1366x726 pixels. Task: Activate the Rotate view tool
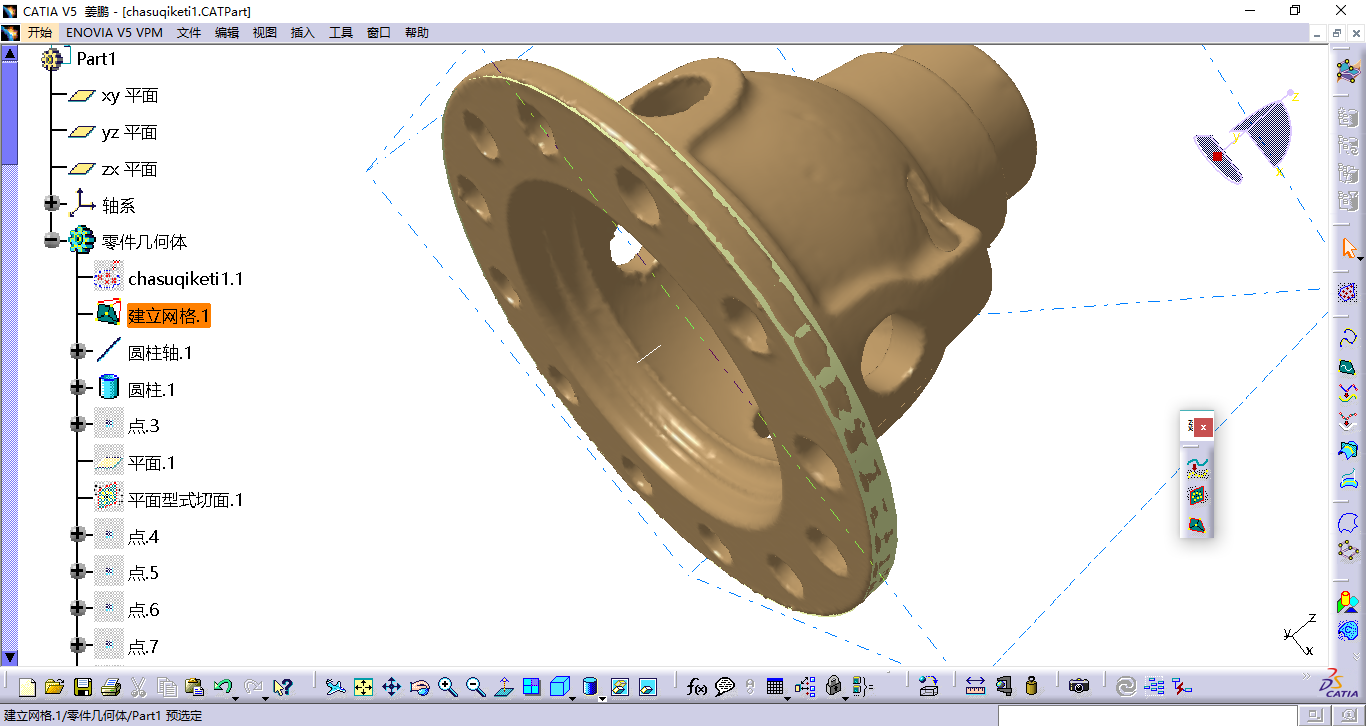point(419,687)
